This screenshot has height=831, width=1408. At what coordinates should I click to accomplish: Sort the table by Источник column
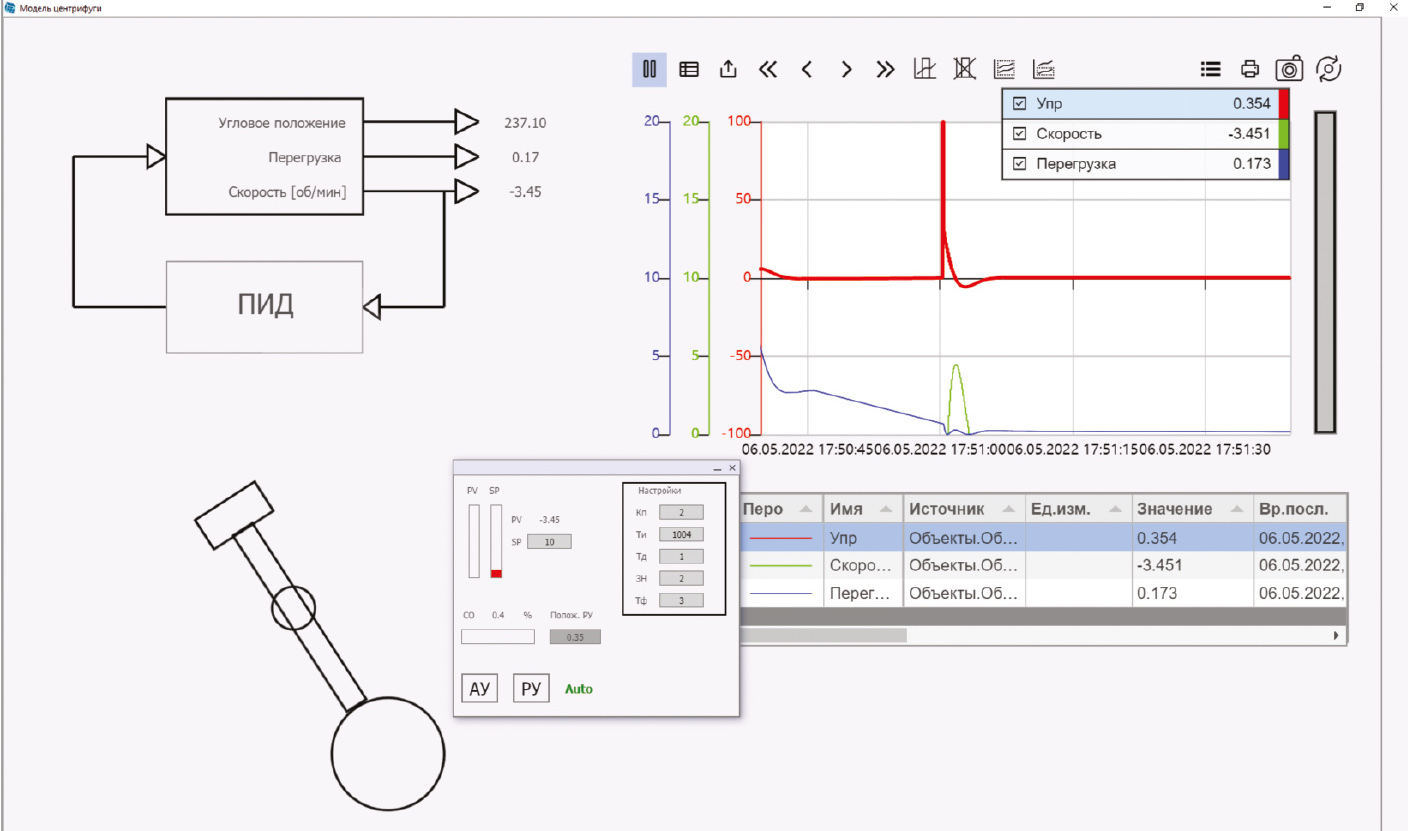965,509
